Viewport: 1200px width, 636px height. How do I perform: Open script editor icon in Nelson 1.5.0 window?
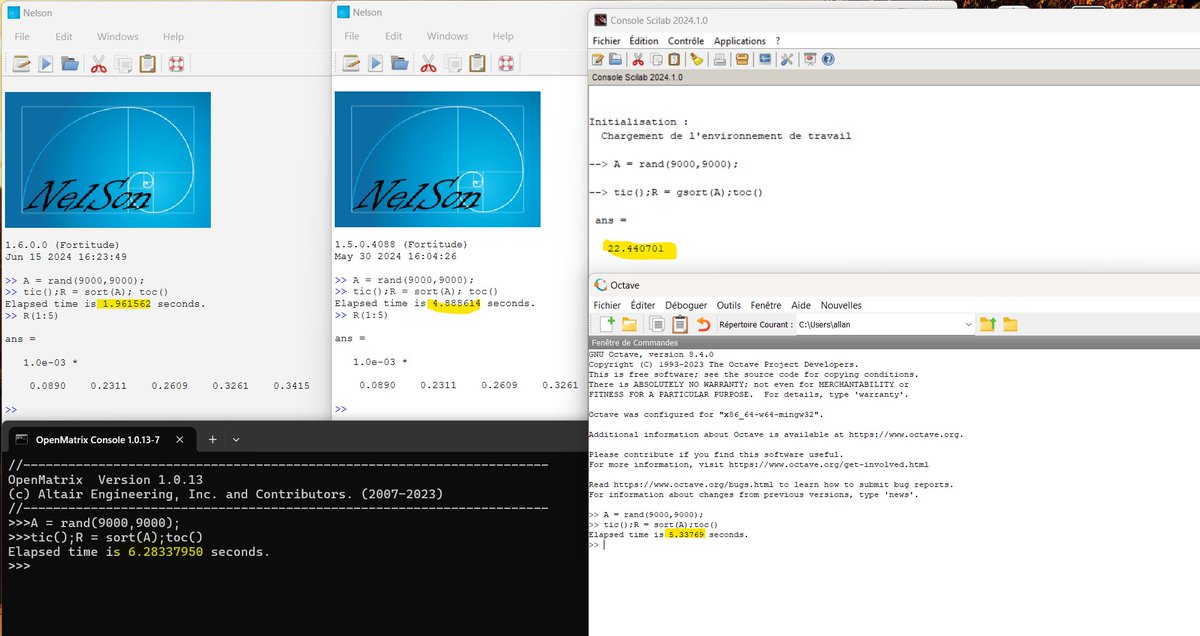(x=351, y=64)
